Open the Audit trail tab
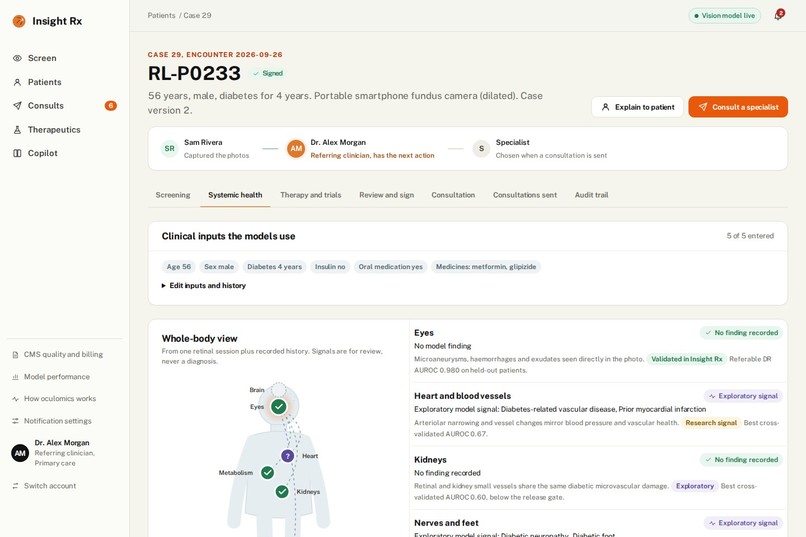Screen dimensions: 806x537 tap(591, 195)
